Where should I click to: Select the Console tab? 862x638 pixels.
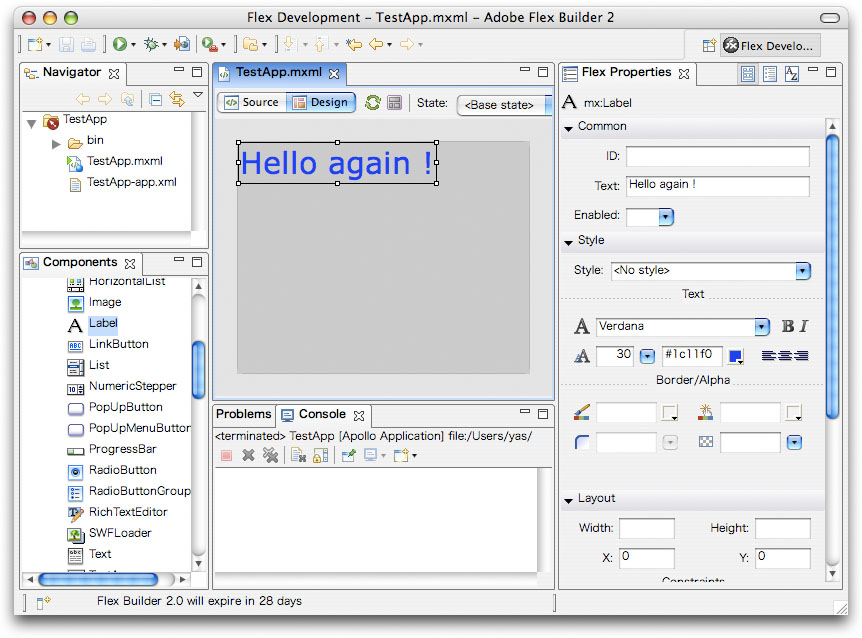click(x=322, y=415)
